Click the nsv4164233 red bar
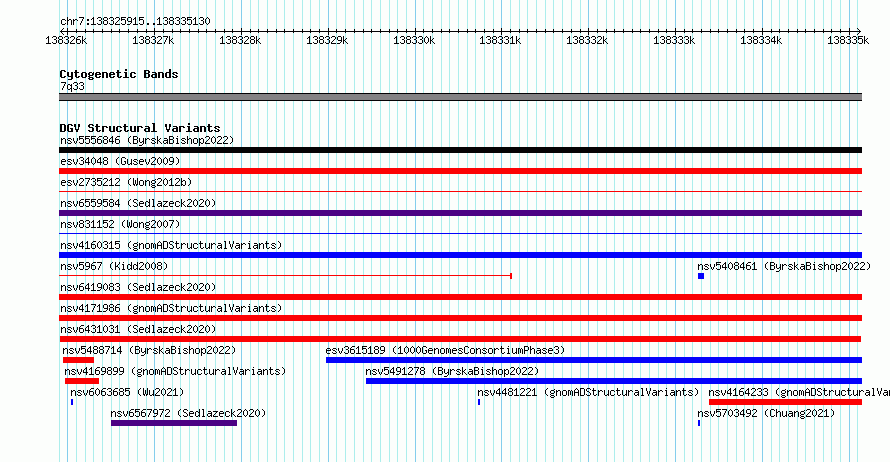This screenshot has height=462, width=890. [x=786, y=402]
